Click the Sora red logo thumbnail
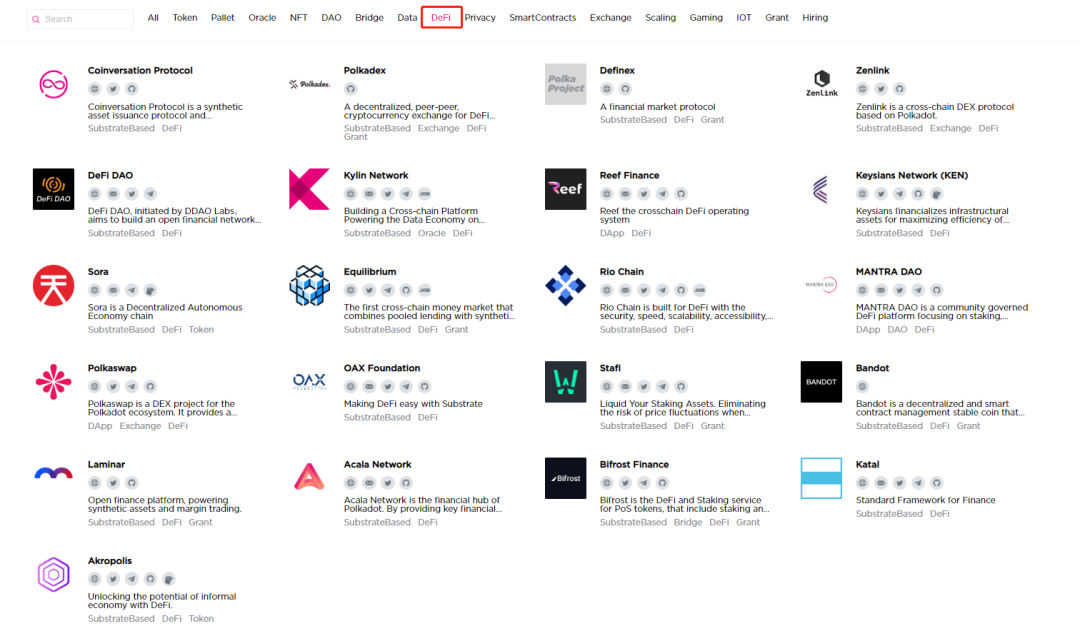 coord(54,285)
